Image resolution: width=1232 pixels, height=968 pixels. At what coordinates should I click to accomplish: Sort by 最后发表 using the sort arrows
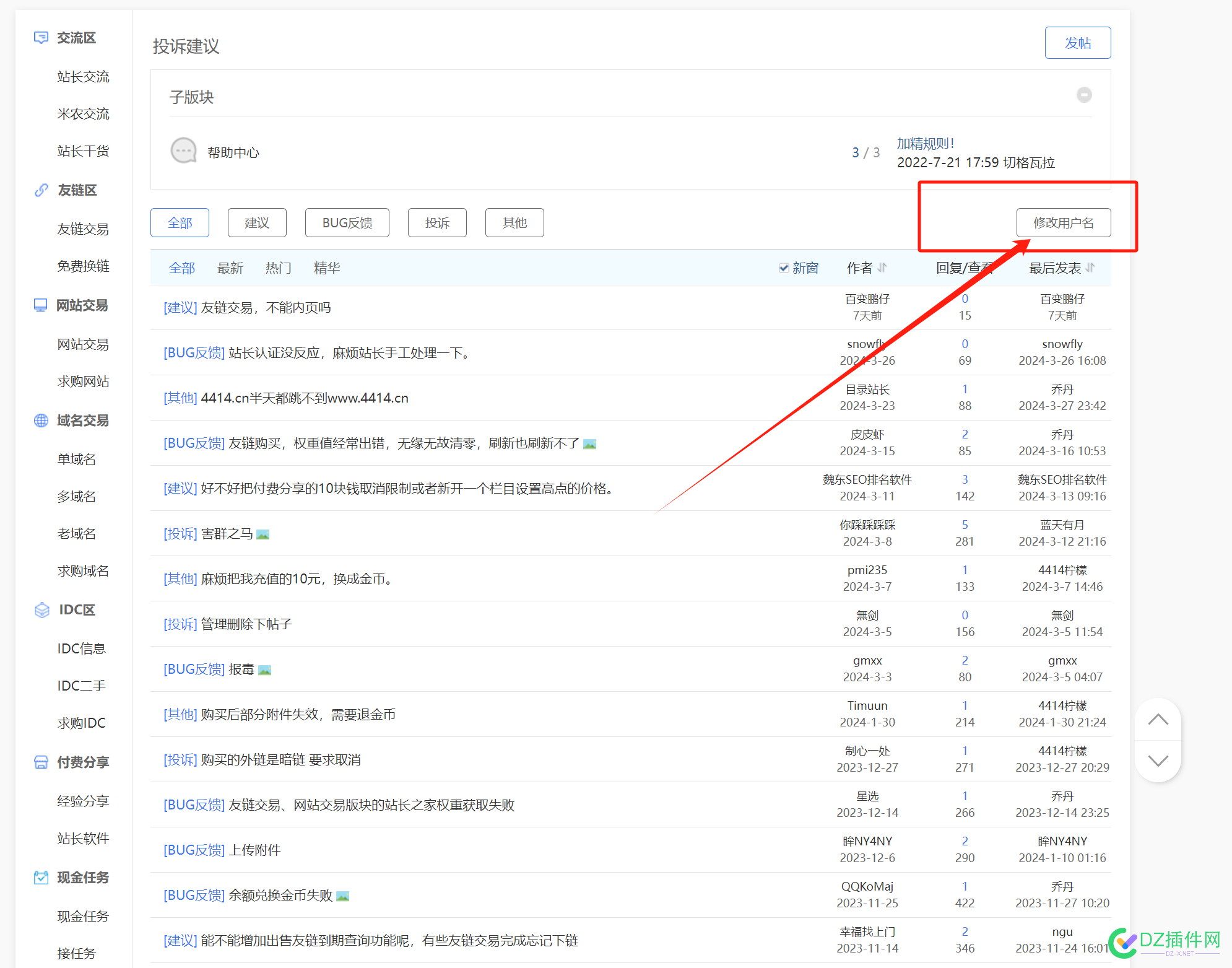click(1090, 268)
